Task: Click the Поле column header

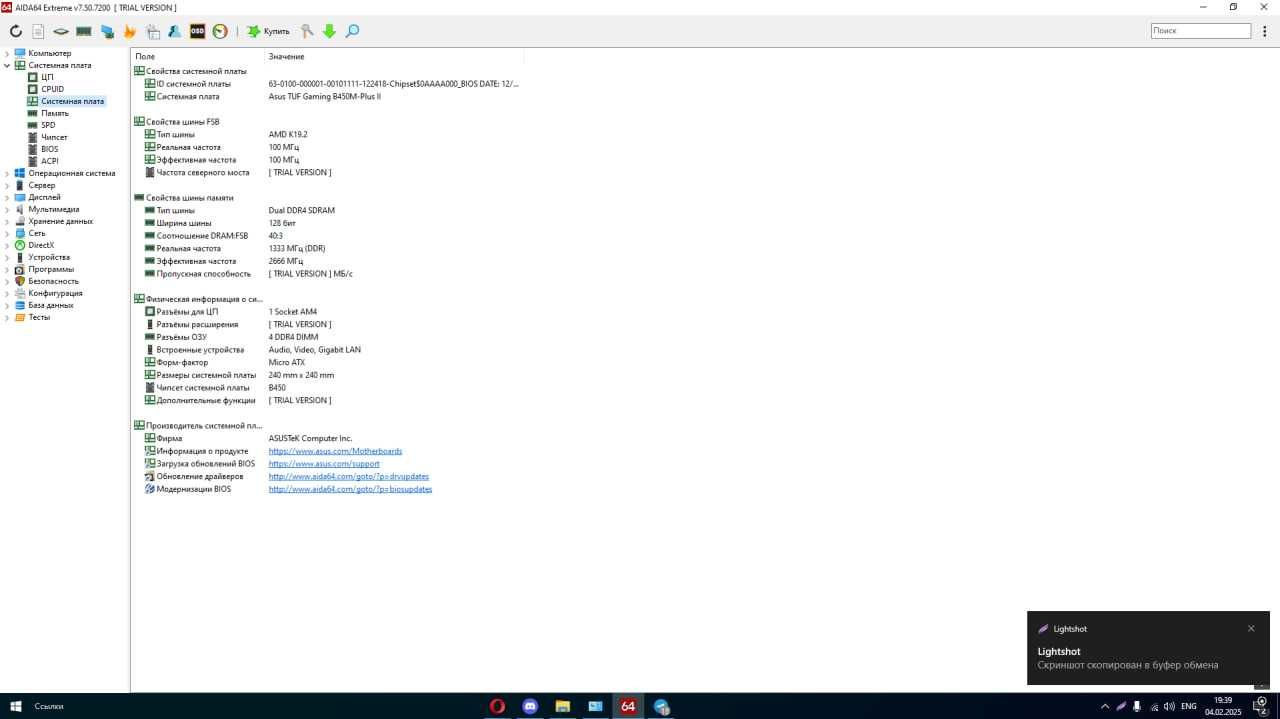Action: [197, 57]
